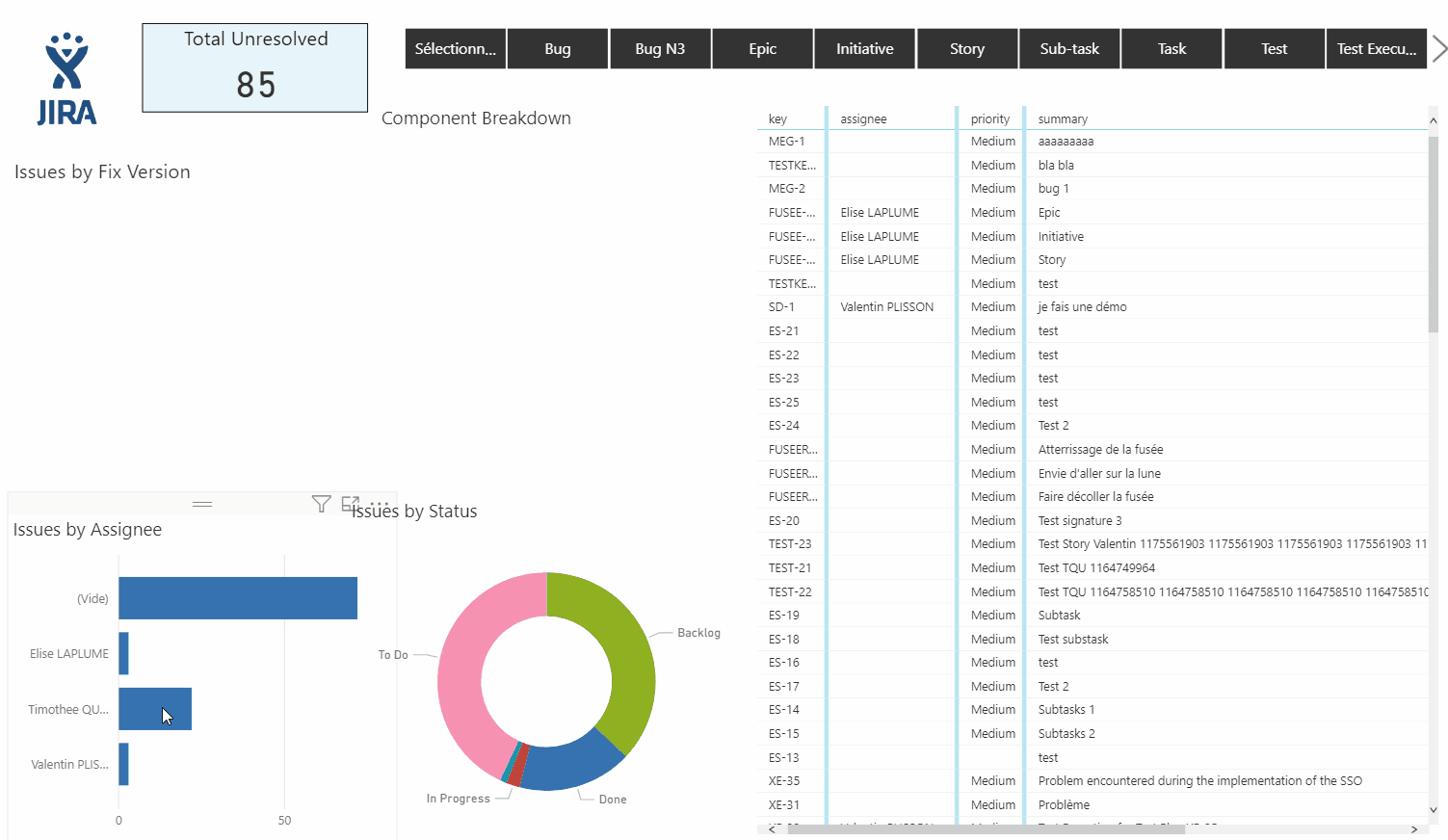Select the Timothee QU... bar in assignee chart
The height and width of the screenshot is (840, 1448).
[x=155, y=709]
